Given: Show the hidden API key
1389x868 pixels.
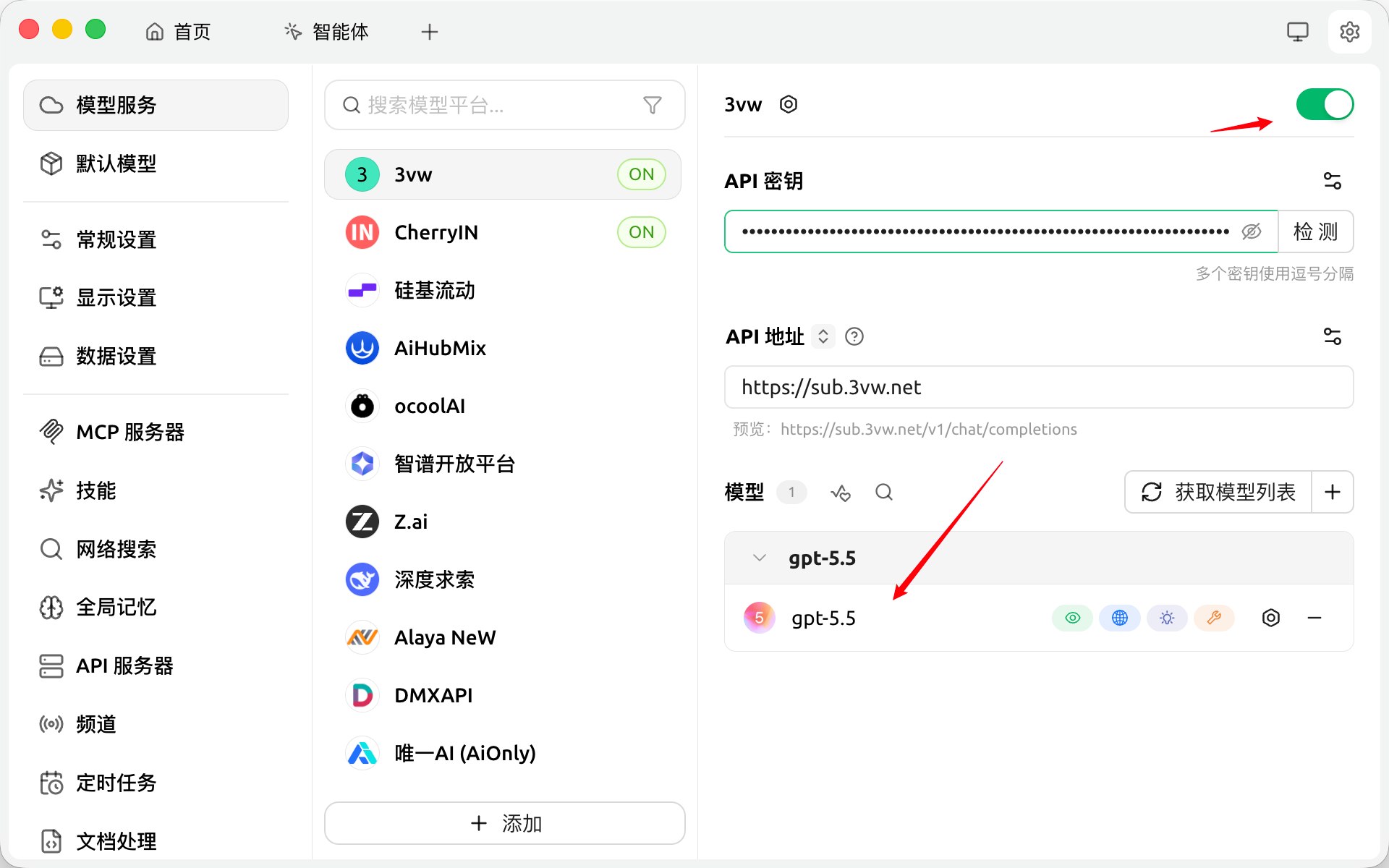Looking at the screenshot, I should tap(1251, 231).
